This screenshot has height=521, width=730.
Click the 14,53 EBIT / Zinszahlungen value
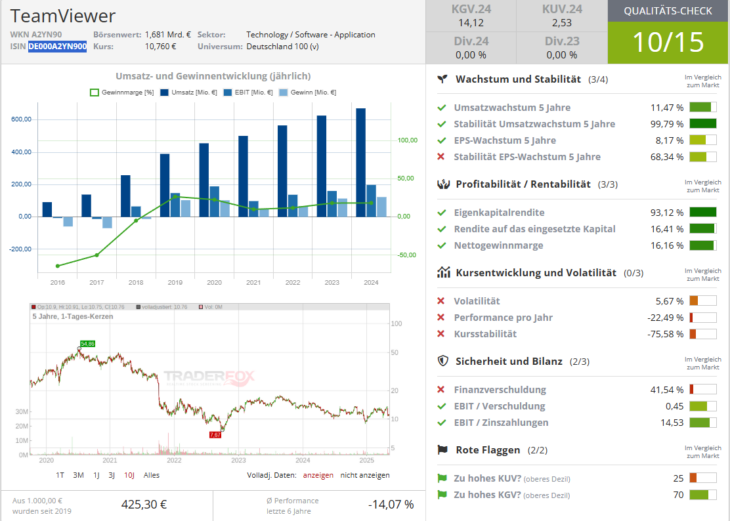[x=672, y=422]
